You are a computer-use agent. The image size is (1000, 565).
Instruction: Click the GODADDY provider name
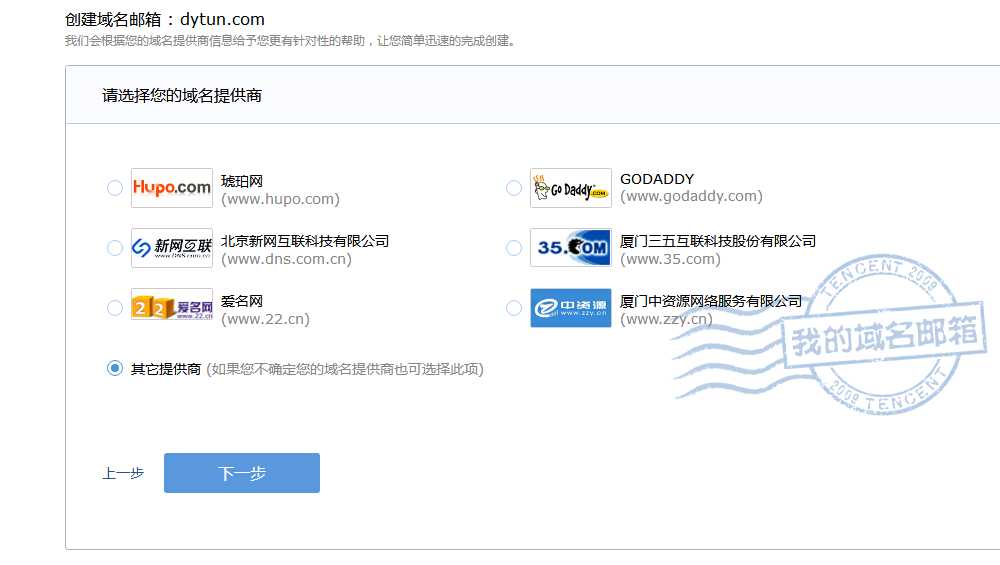(657, 179)
